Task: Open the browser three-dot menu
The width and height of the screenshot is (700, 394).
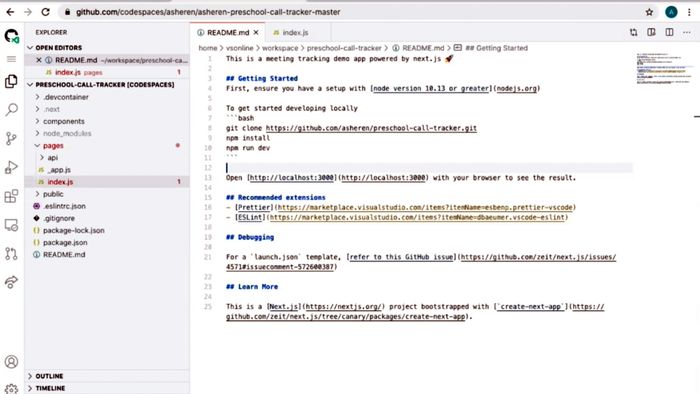Action: pyautogui.click(x=689, y=12)
